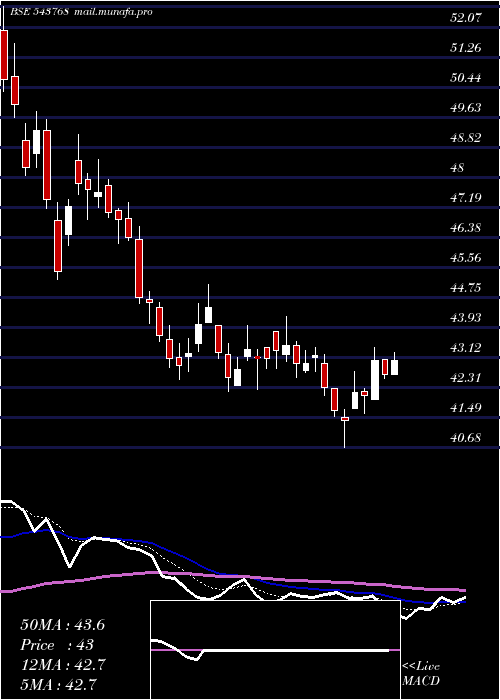The image size is (500, 700).
Task: Click the 49.63 price axis label
Action: (466, 108)
